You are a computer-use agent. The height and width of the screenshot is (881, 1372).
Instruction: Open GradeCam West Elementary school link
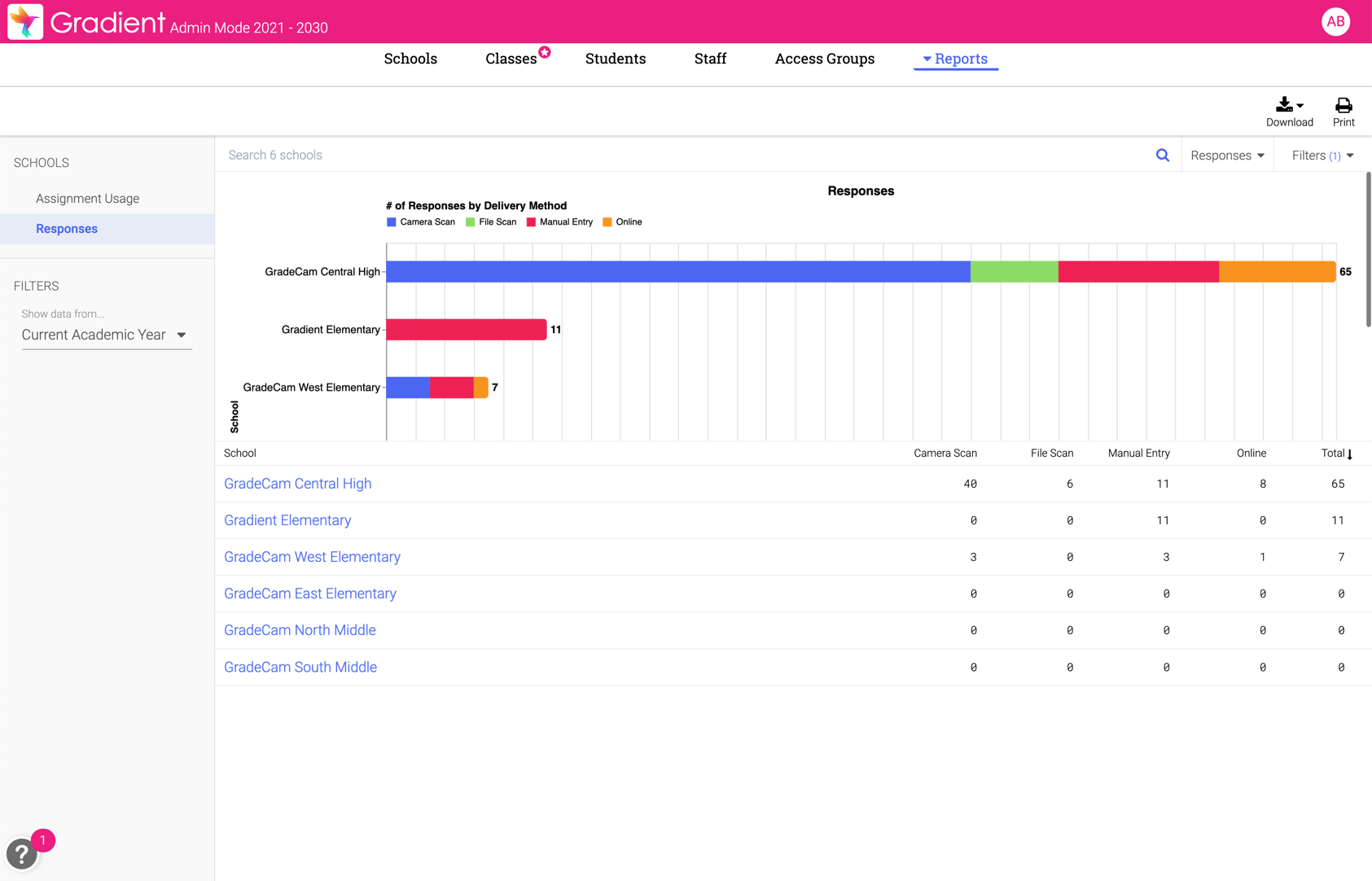pyautogui.click(x=312, y=557)
